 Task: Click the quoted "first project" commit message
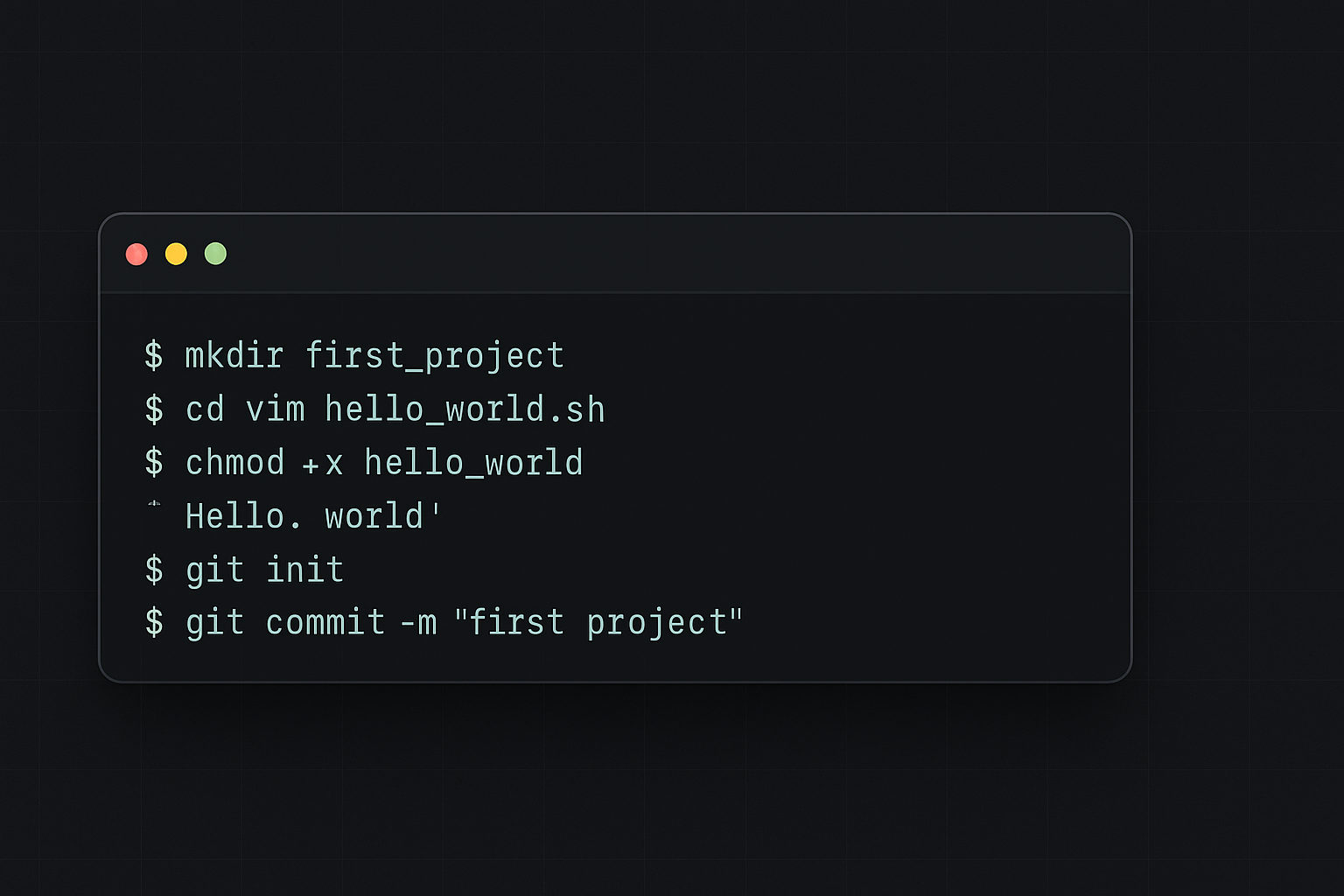(x=598, y=623)
